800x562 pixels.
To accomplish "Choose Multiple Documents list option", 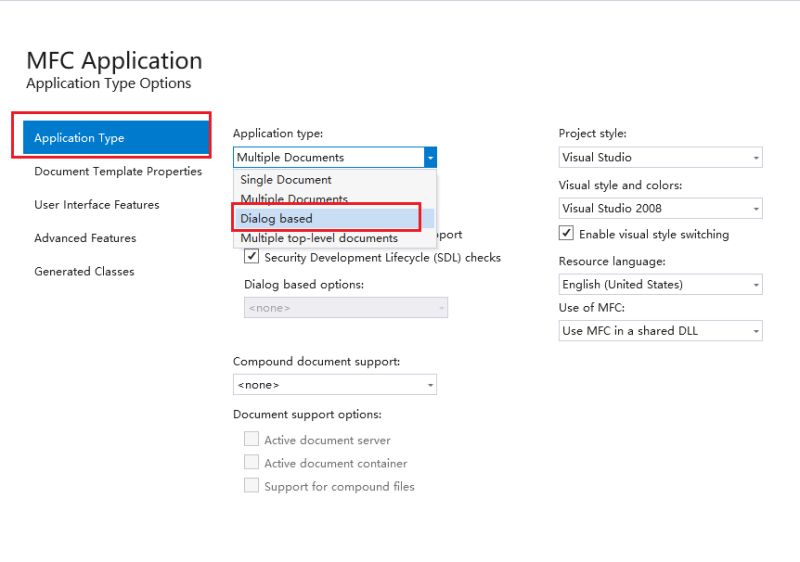I will (x=335, y=198).
